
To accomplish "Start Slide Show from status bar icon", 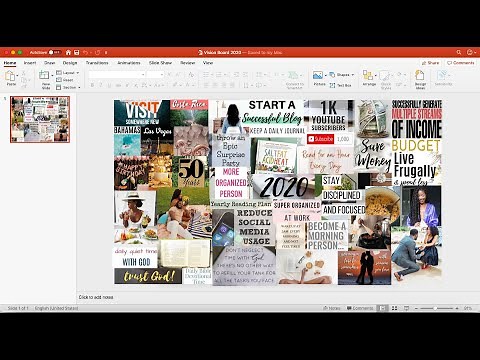I will pyautogui.click(x=406, y=308).
